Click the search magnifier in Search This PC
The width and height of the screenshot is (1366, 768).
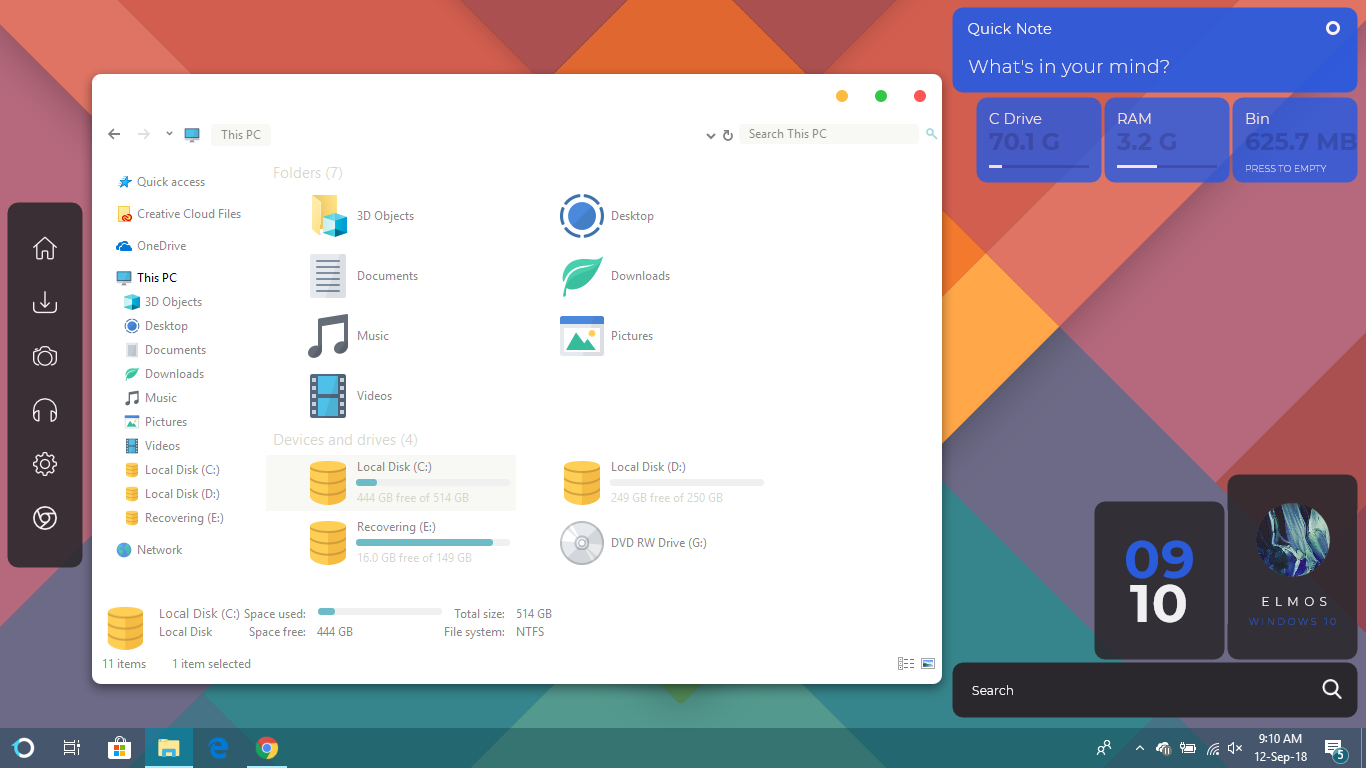[931, 133]
